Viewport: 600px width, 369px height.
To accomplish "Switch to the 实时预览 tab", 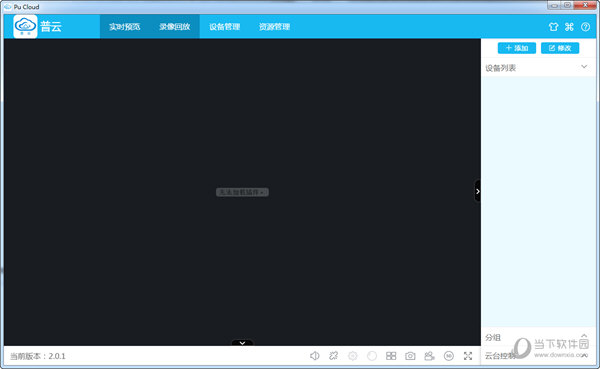I will pos(124,27).
